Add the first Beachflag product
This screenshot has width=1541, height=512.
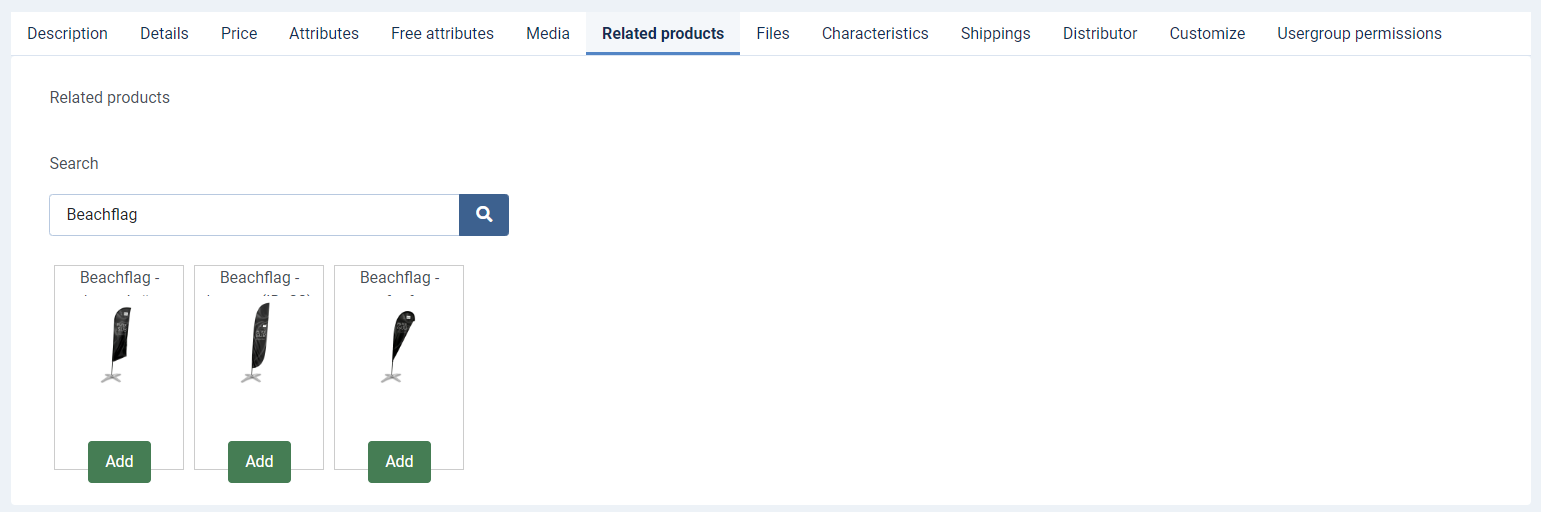[x=119, y=461]
